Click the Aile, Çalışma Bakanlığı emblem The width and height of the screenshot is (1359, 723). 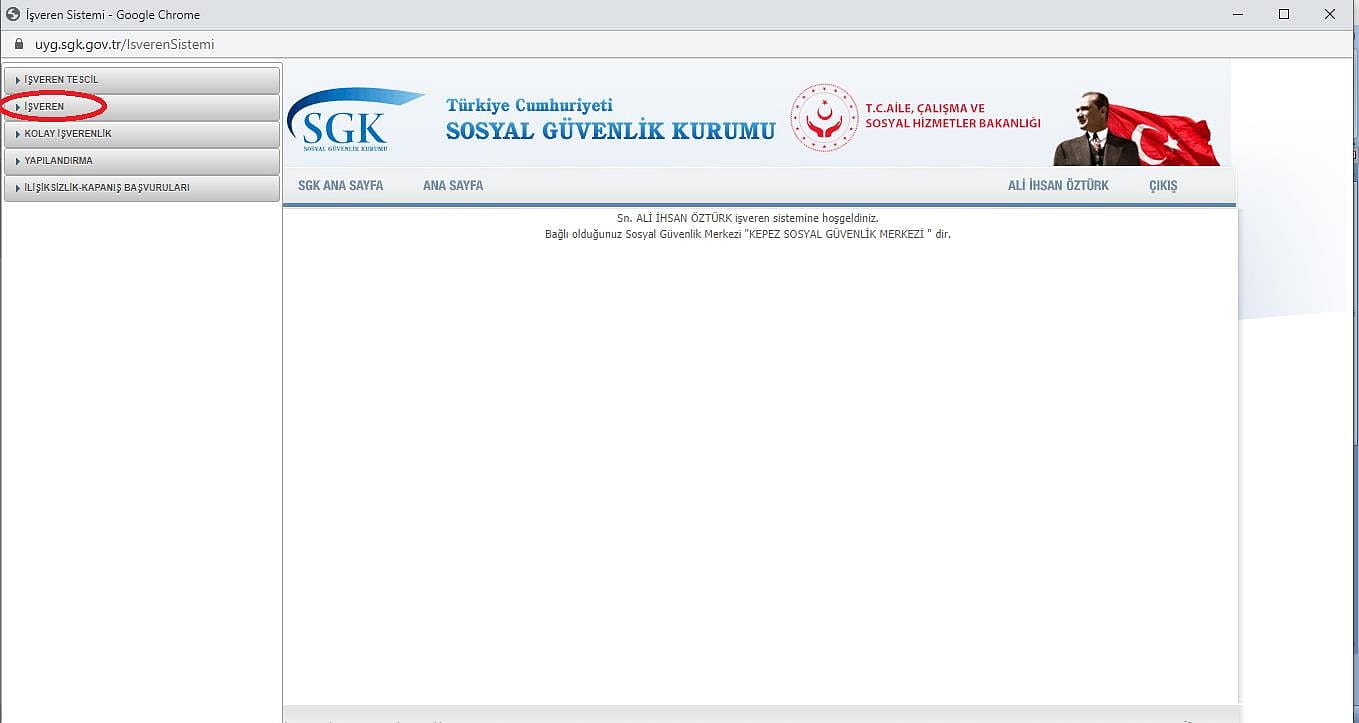(824, 117)
